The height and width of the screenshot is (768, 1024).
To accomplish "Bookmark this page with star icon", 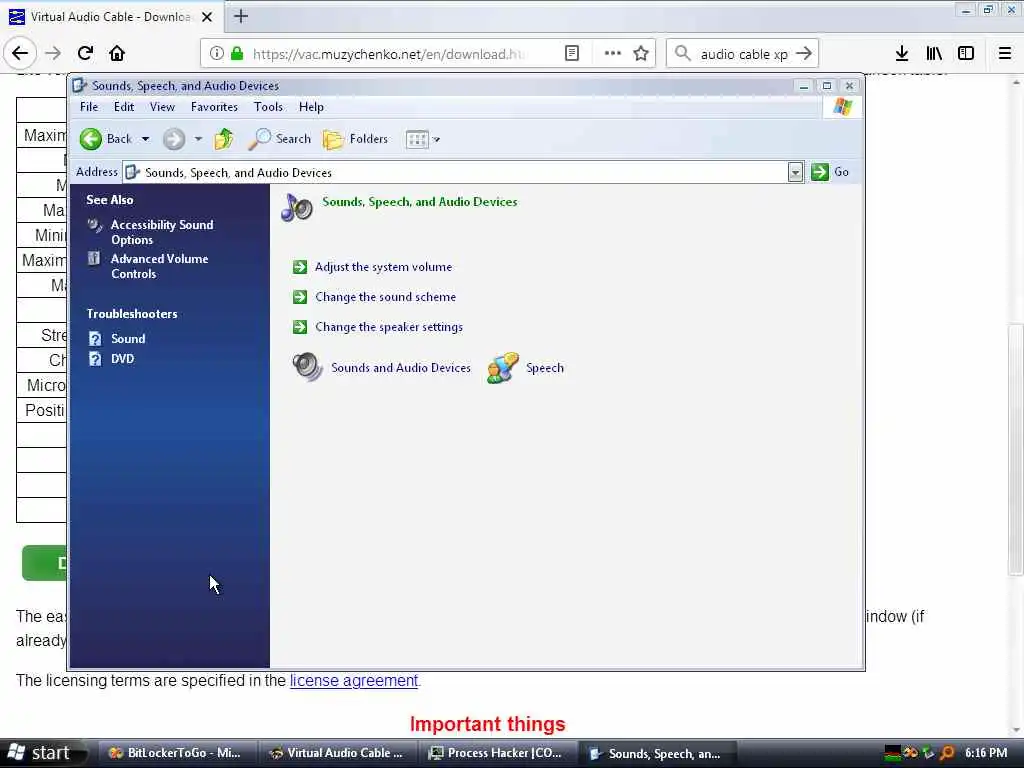I will tap(641, 54).
